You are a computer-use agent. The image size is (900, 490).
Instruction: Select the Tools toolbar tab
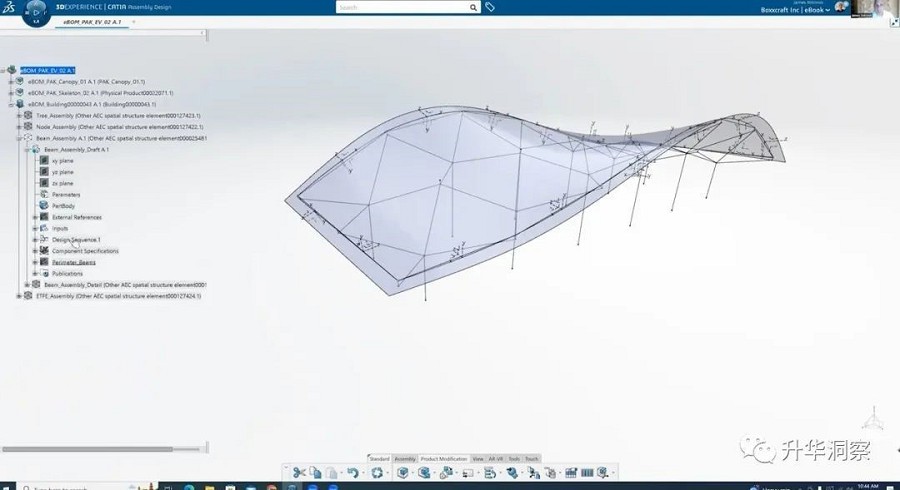(x=513, y=459)
